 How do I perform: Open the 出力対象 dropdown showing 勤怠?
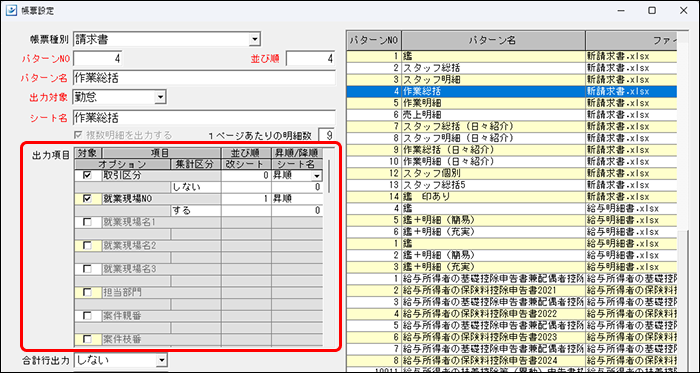click(160, 96)
